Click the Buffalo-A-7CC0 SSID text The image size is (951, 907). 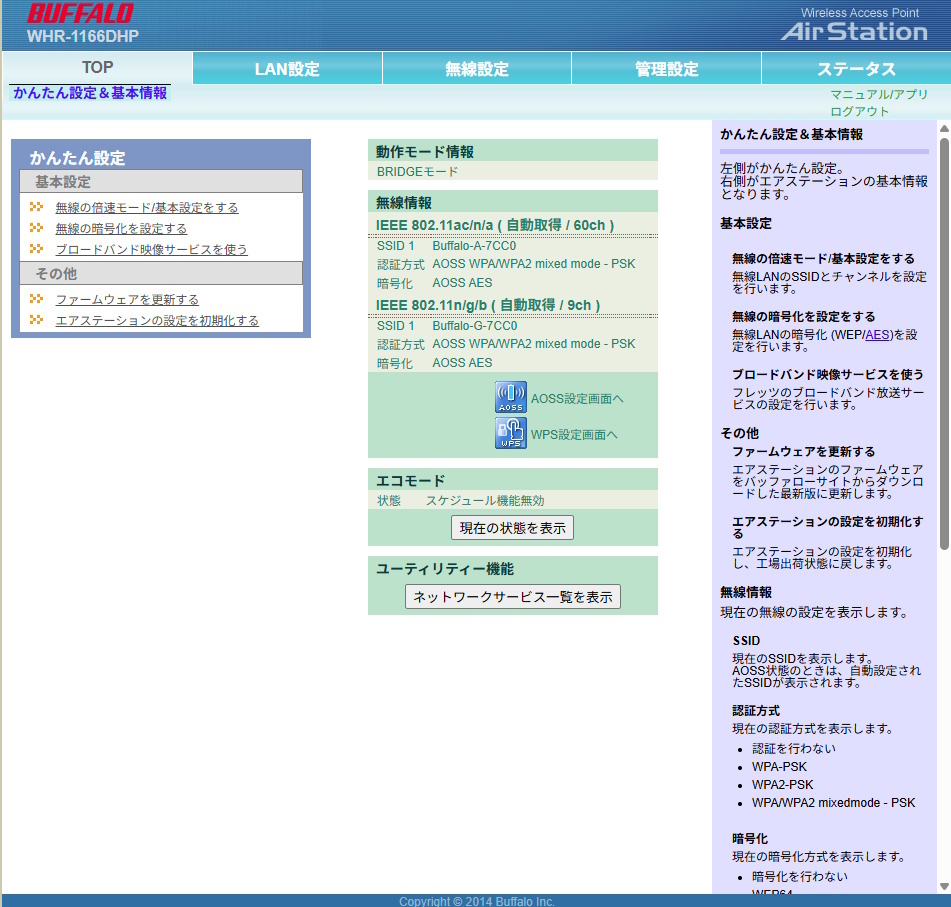pyautogui.click(x=474, y=246)
